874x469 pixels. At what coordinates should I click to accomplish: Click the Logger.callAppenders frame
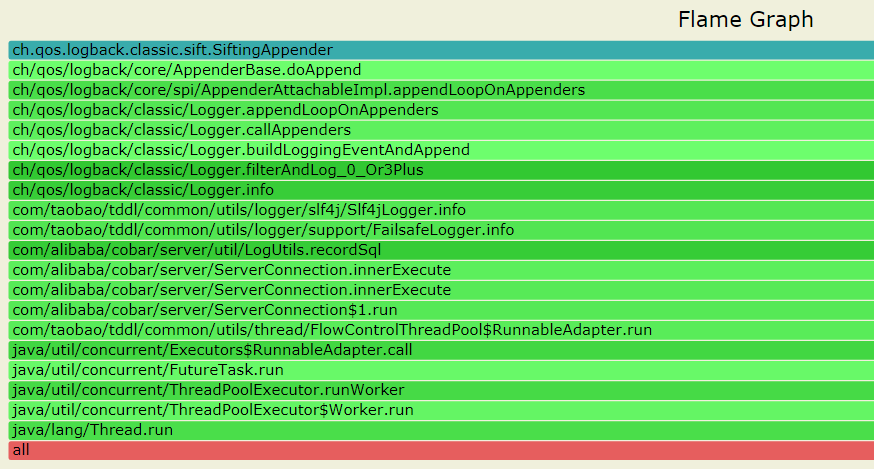(441, 130)
